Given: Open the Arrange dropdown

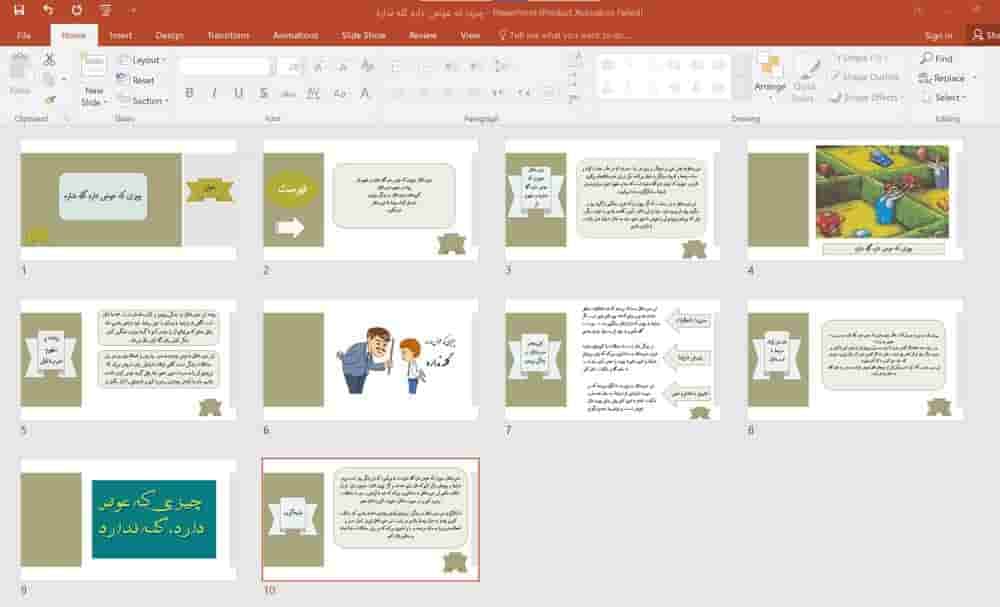Looking at the screenshot, I should [770, 78].
